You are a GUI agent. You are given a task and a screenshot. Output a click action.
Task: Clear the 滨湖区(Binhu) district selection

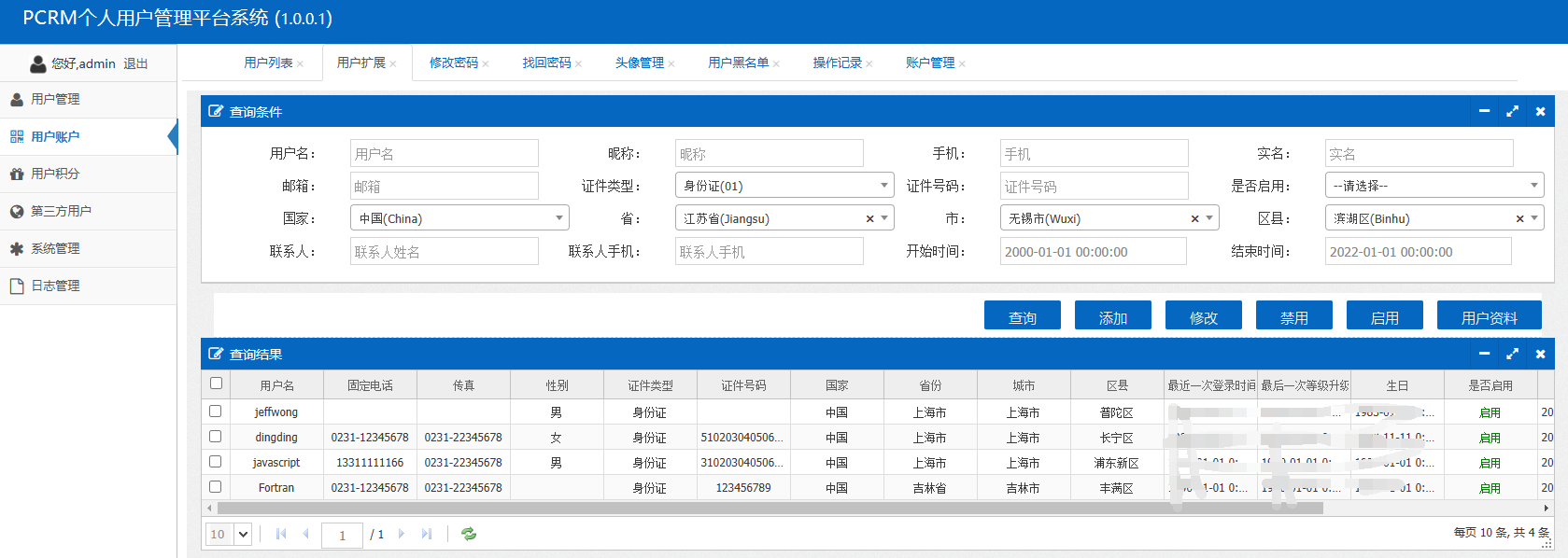click(x=1519, y=219)
